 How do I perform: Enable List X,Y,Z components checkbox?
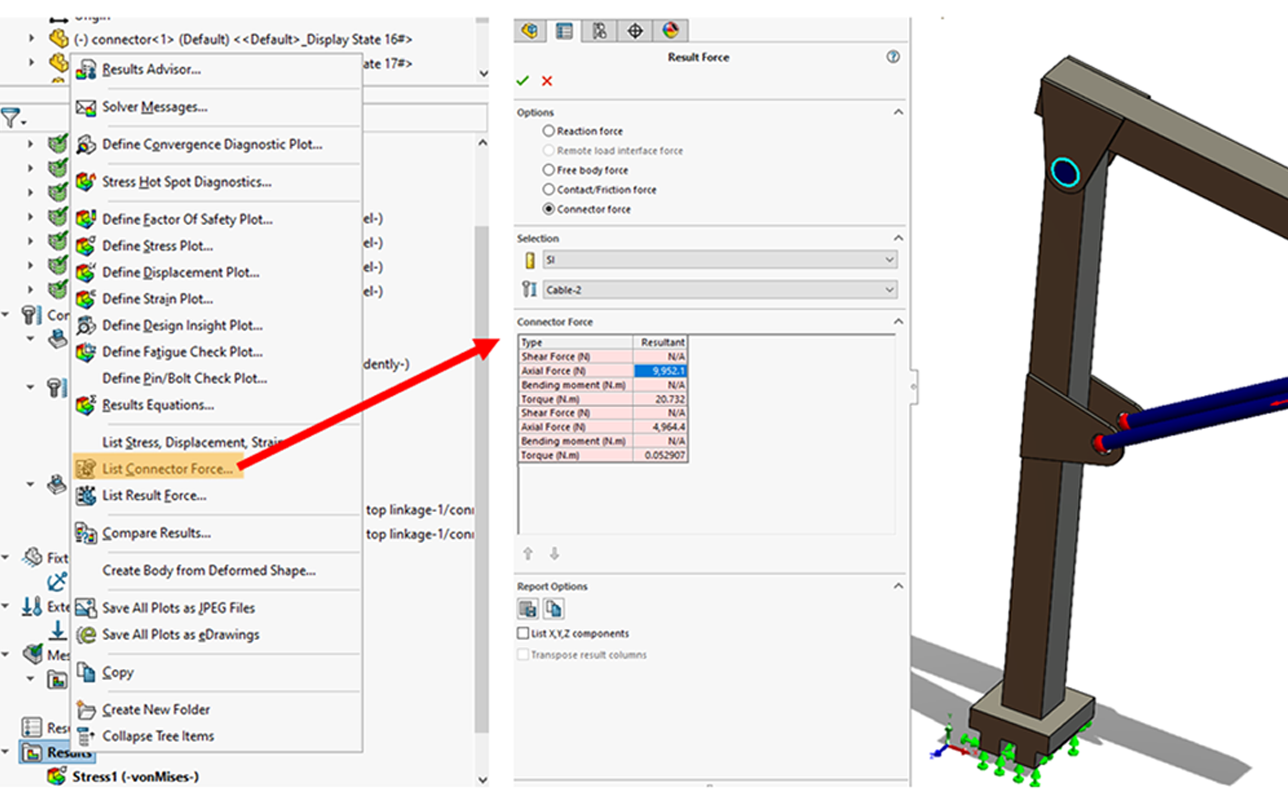tap(523, 634)
